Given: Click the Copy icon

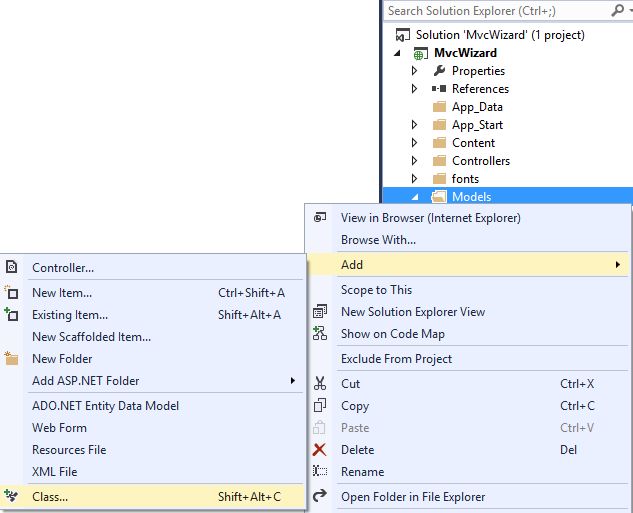Looking at the screenshot, I should pyautogui.click(x=320, y=405).
